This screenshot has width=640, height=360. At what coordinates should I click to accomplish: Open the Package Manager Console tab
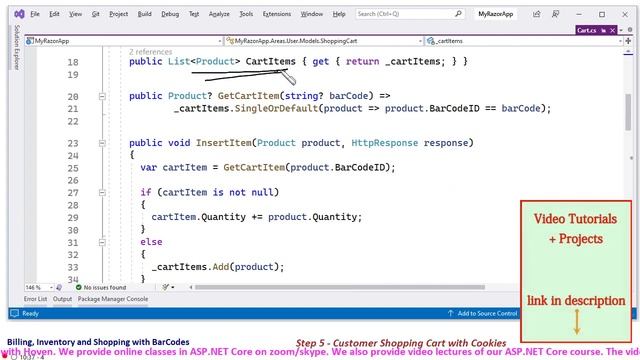coord(113,299)
